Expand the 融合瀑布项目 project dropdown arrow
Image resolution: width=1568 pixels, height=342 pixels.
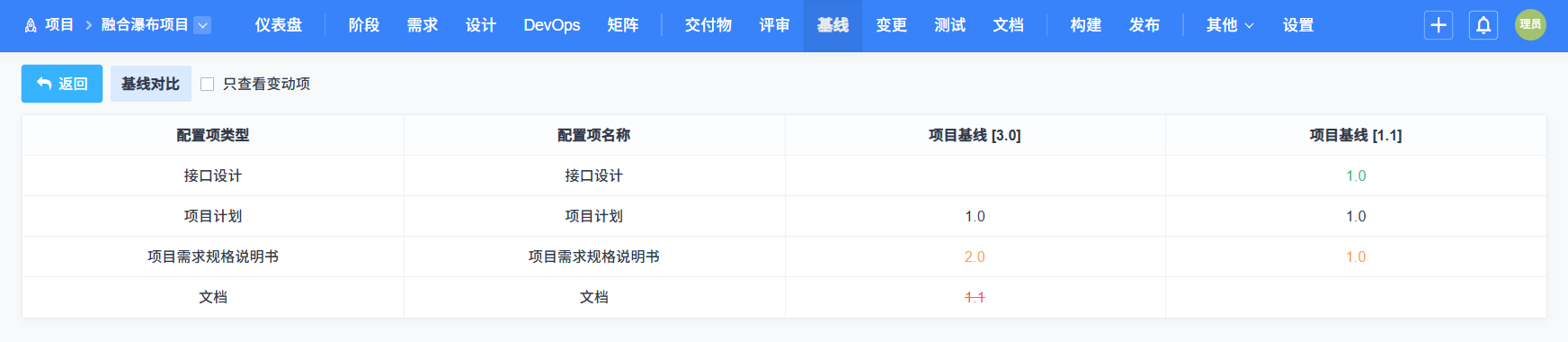click(203, 25)
